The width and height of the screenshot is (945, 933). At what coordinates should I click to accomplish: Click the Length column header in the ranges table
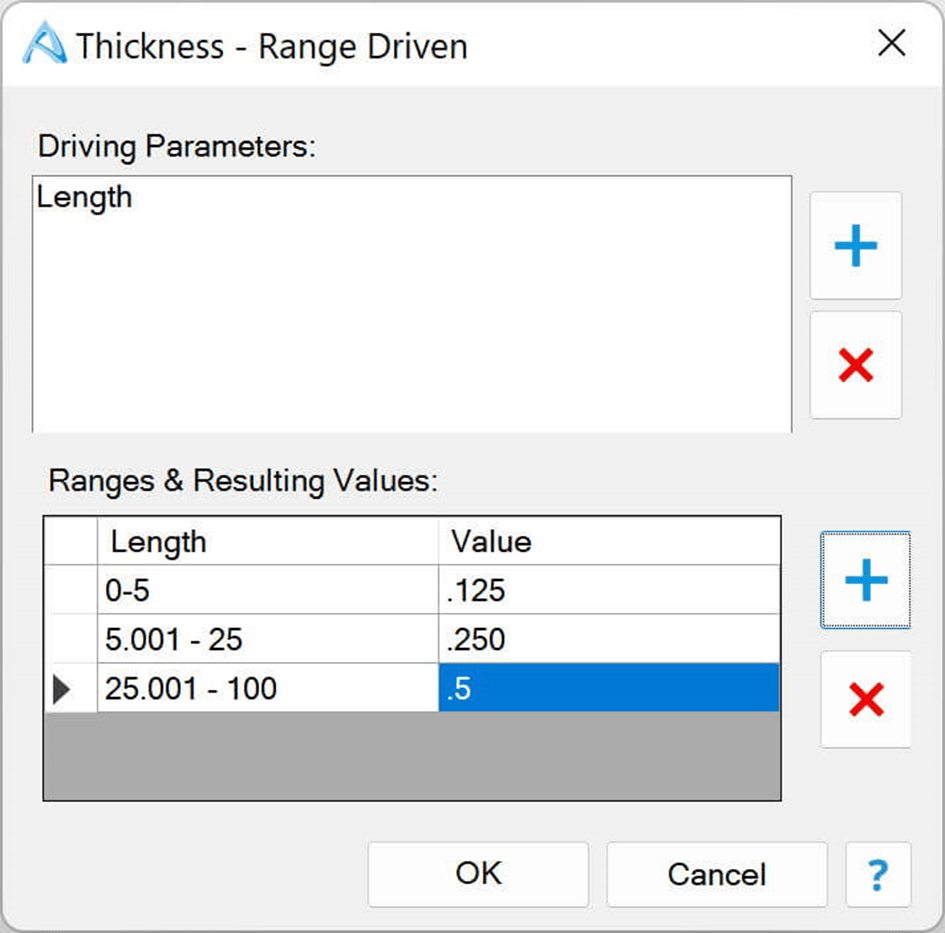click(x=267, y=542)
